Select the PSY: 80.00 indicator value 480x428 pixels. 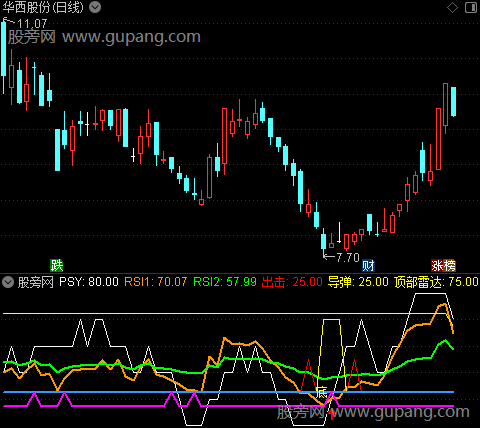pos(89,282)
